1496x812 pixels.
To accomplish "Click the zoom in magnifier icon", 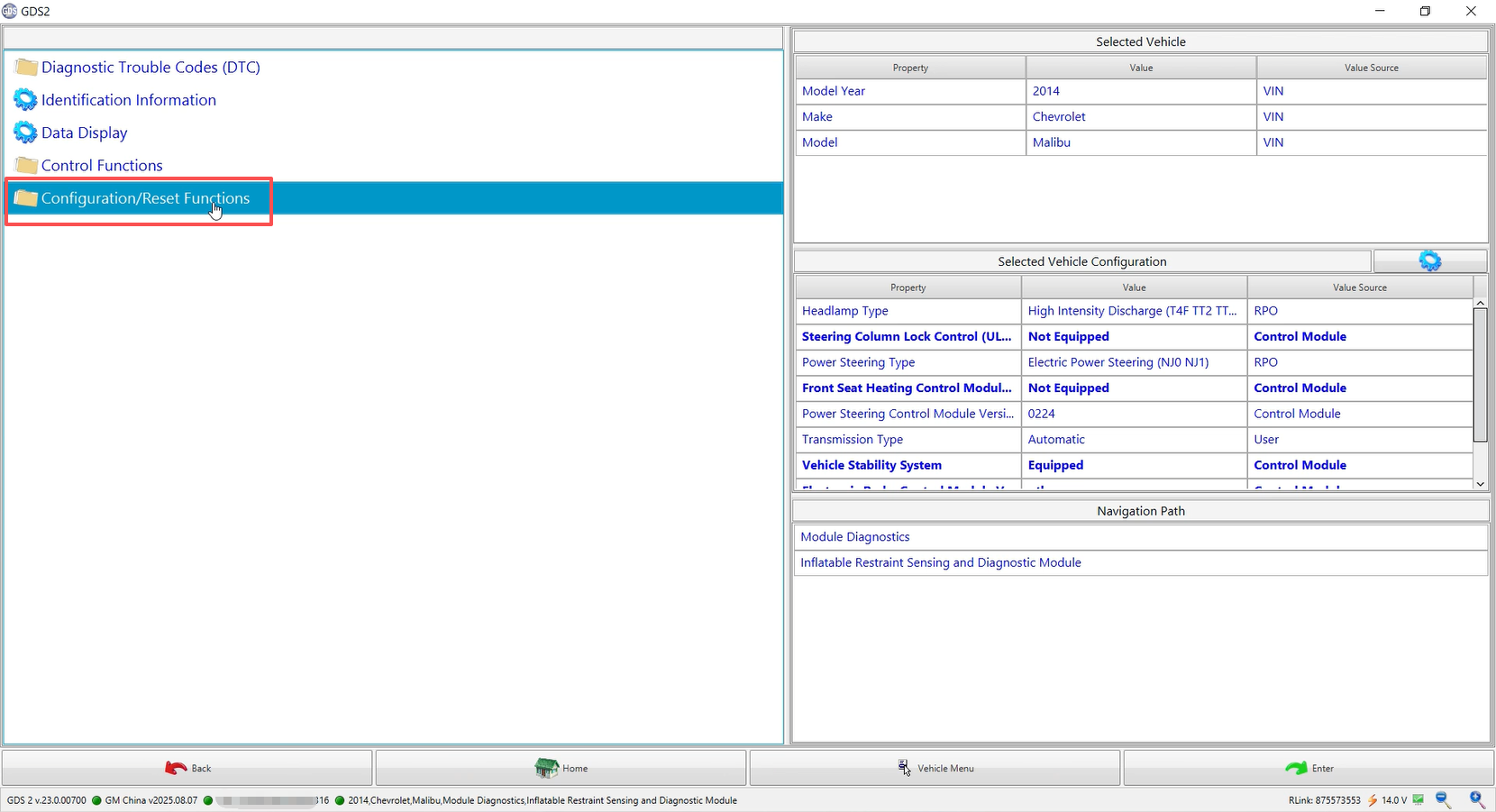I will click(1477, 799).
